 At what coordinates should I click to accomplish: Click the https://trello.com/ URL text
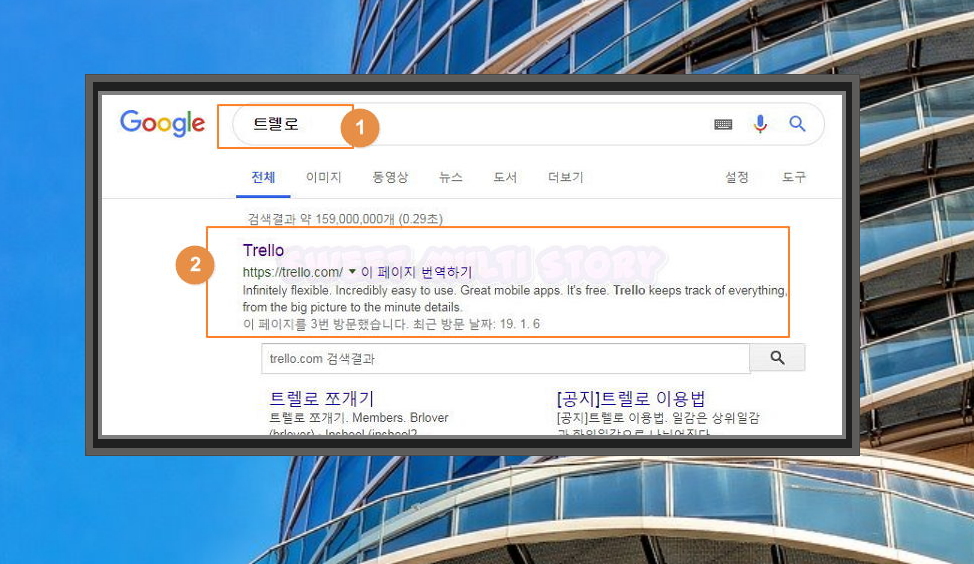click(293, 272)
